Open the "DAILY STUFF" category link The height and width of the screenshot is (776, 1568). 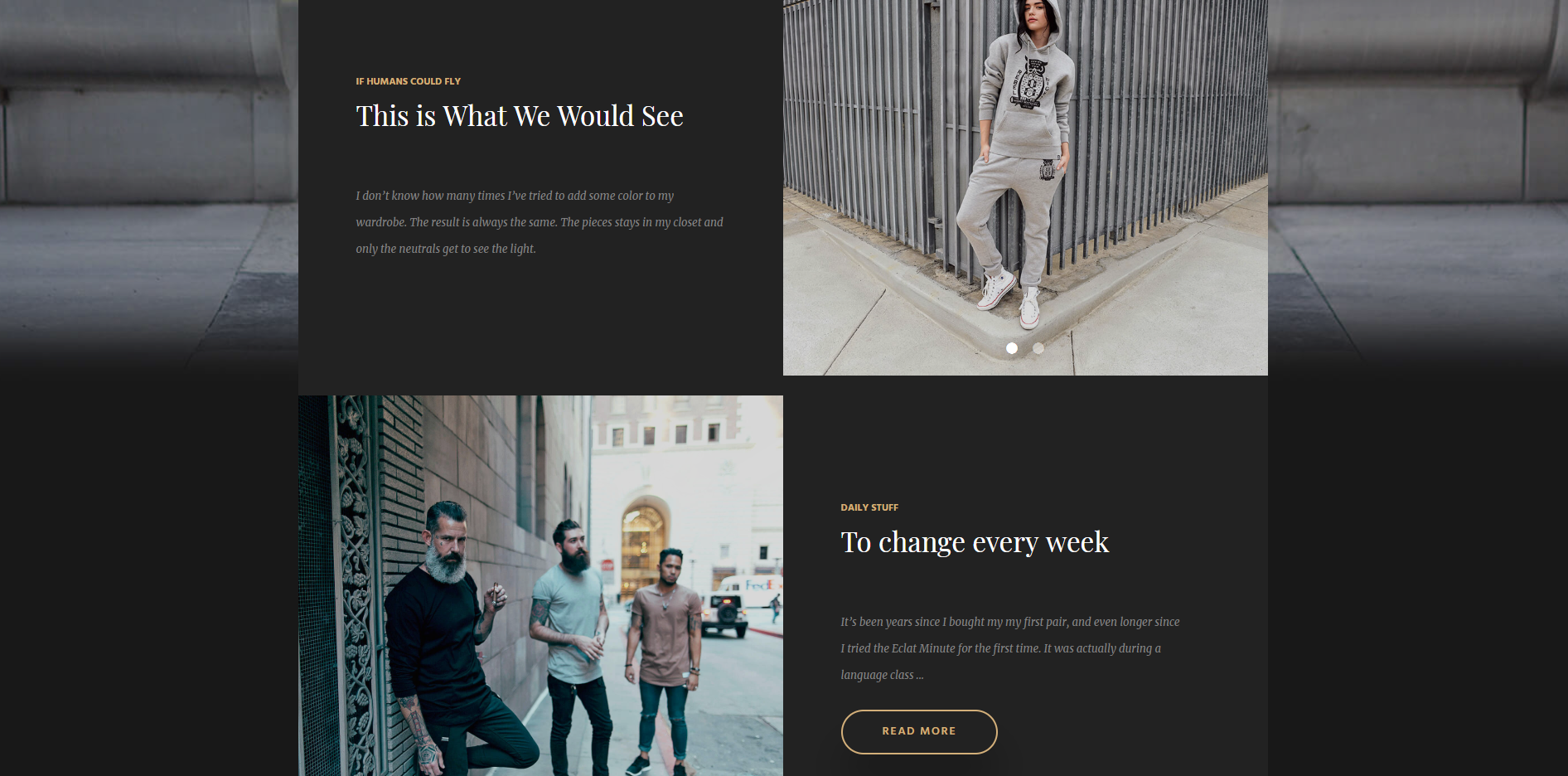pyautogui.click(x=869, y=507)
